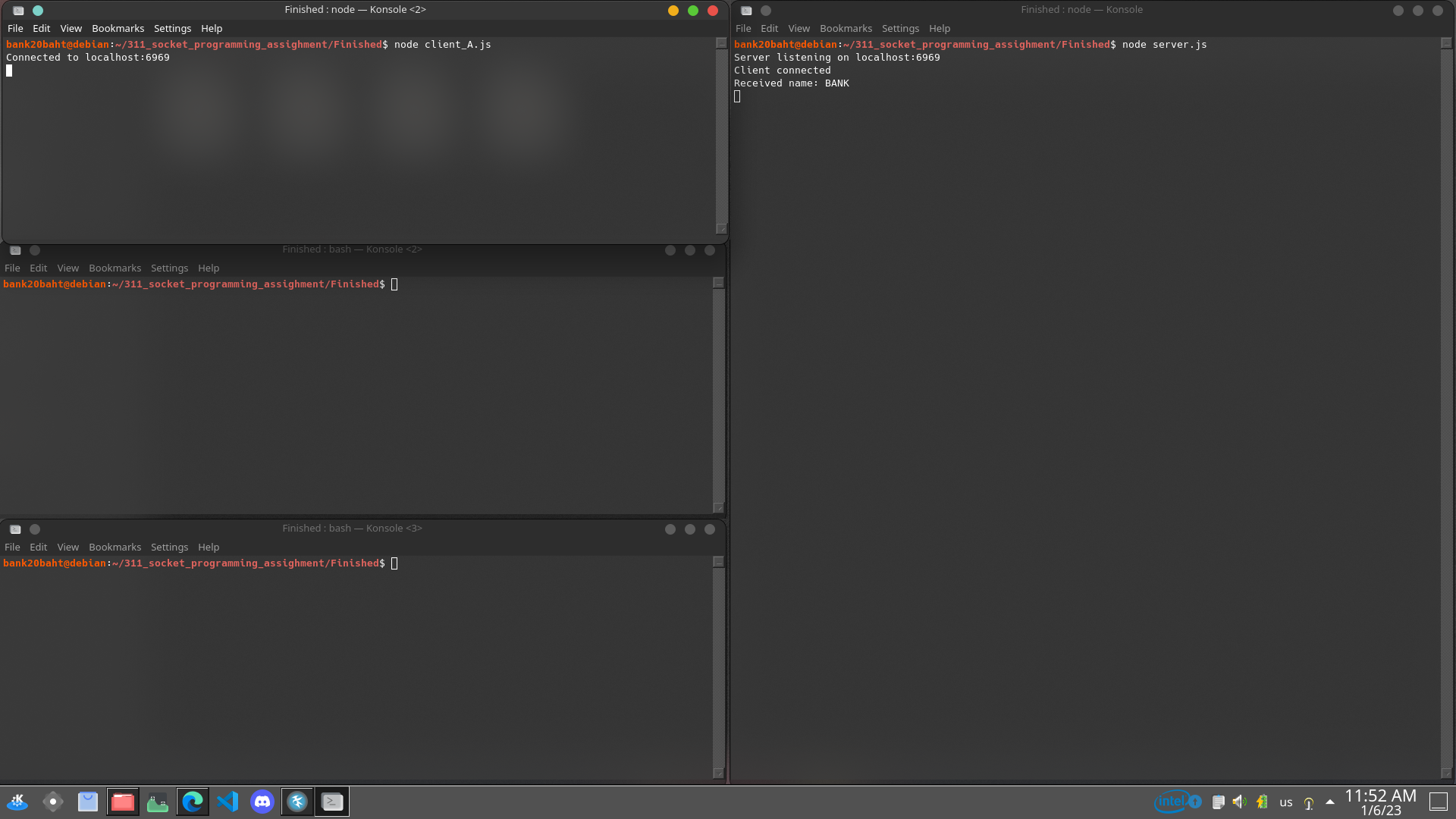Open the blue bird app in taskbar
Screen dimensions: 1456x819
click(297, 802)
